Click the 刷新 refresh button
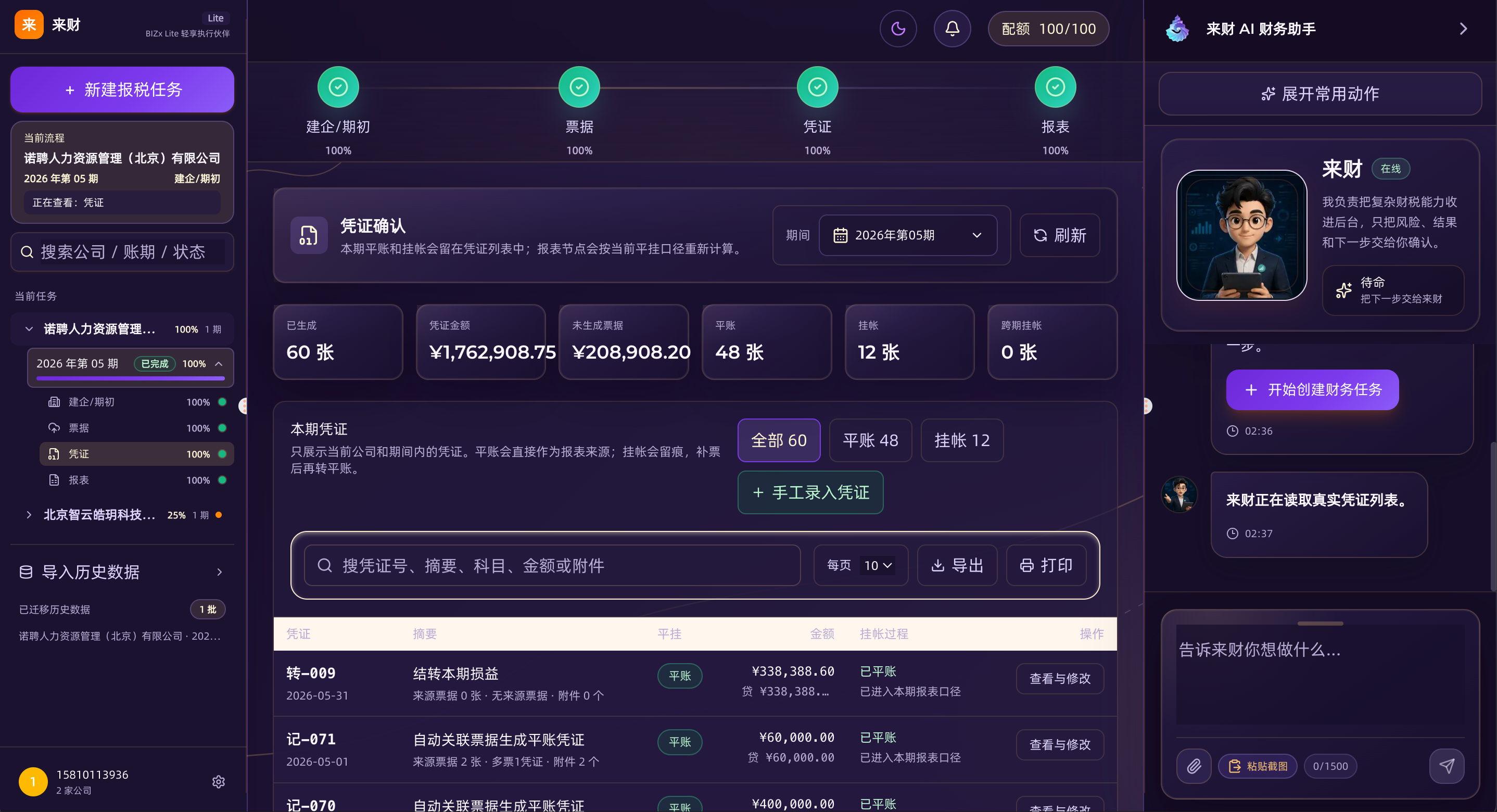Viewport: 1497px width, 812px height. coord(1059,235)
